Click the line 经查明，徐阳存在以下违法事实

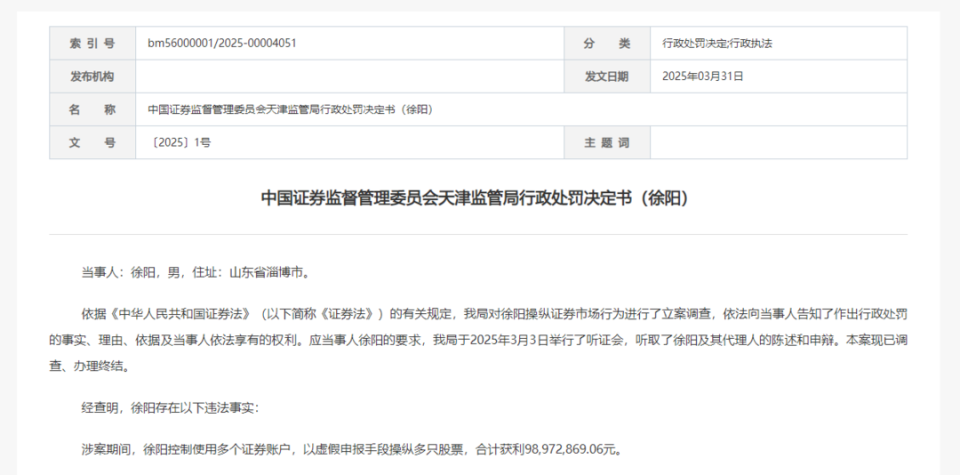[171, 408]
